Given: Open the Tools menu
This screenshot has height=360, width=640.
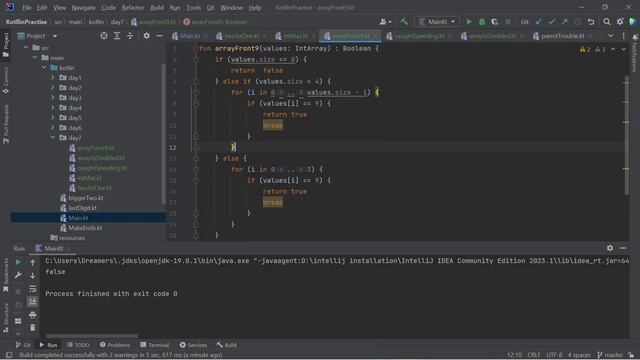Looking at the screenshot, I should pyautogui.click(x=193, y=7).
